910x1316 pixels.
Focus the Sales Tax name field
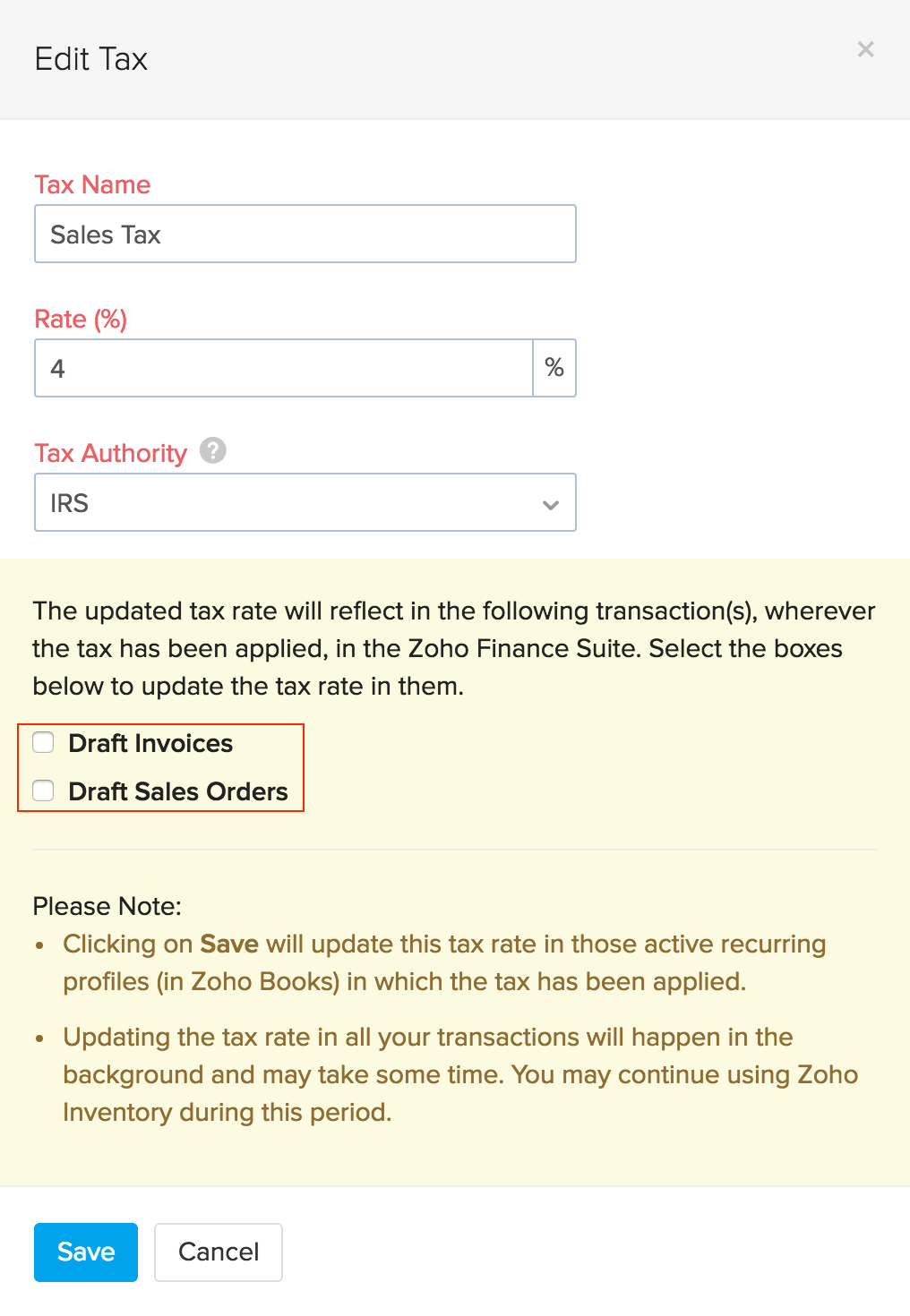305,234
